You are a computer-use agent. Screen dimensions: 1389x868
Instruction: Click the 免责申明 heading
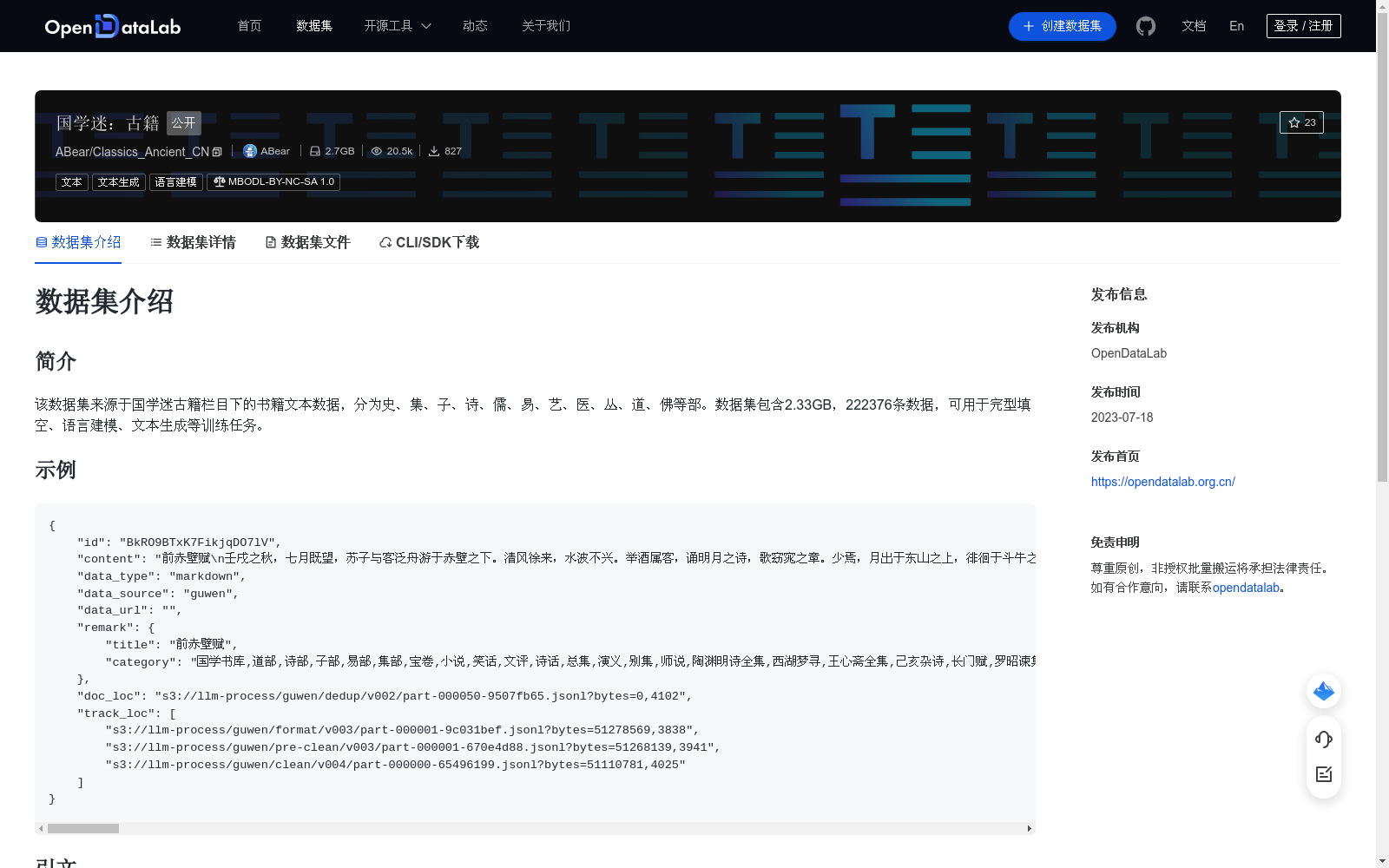click(x=1116, y=542)
